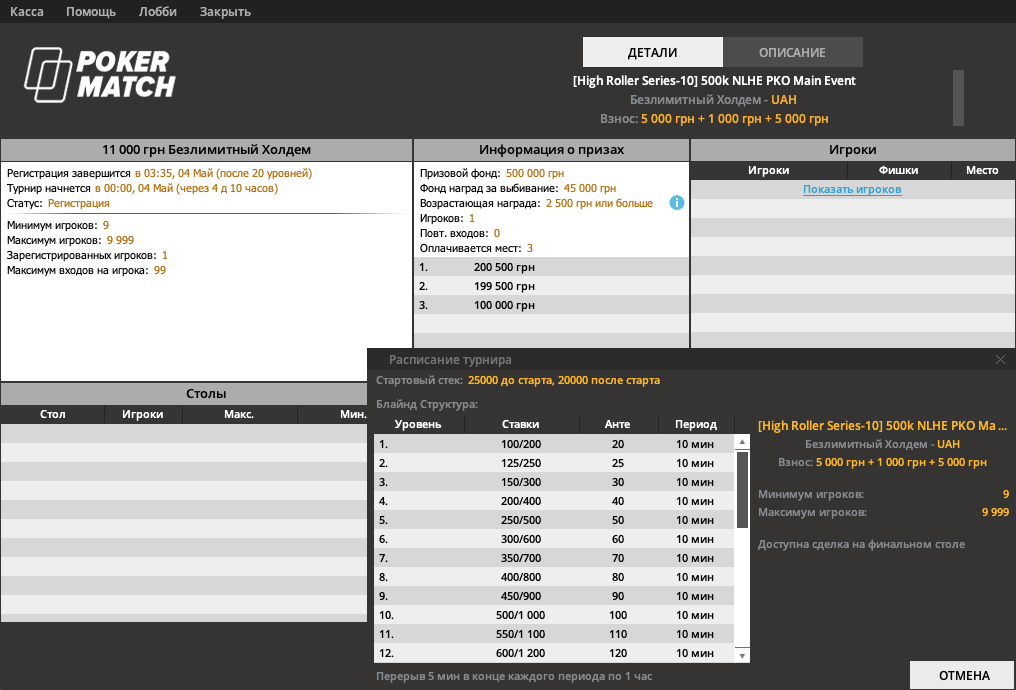Close the Расписание турнира popup
1016x690 pixels.
click(1000, 359)
